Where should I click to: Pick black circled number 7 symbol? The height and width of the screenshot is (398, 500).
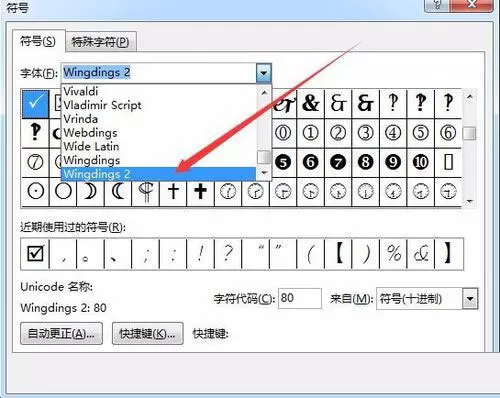click(x=338, y=163)
